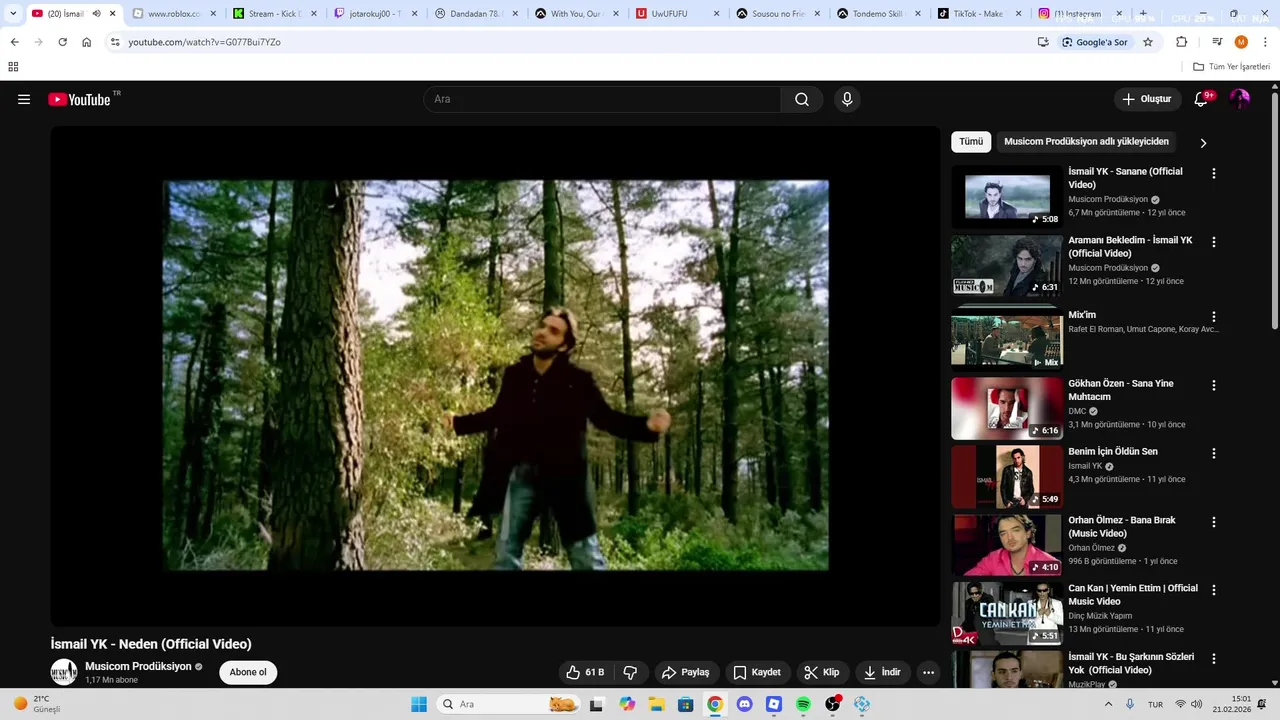Screen dimensions: 1280x720
Task: Like the video with thumbs up
Action: (x=586, y=672)
